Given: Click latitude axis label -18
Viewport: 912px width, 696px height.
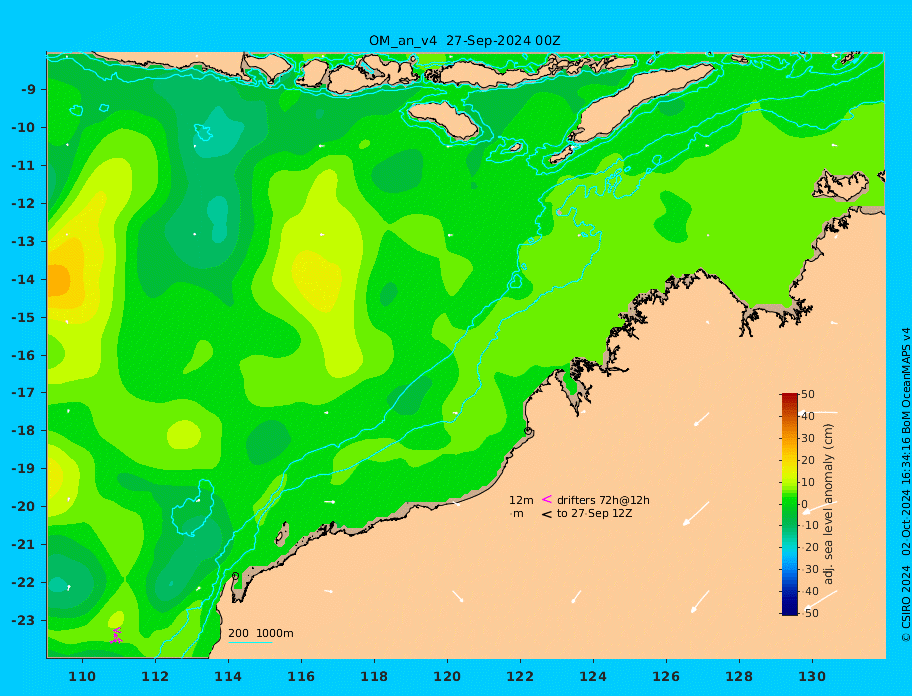Looking at the screenshot, I should point(23,431).
